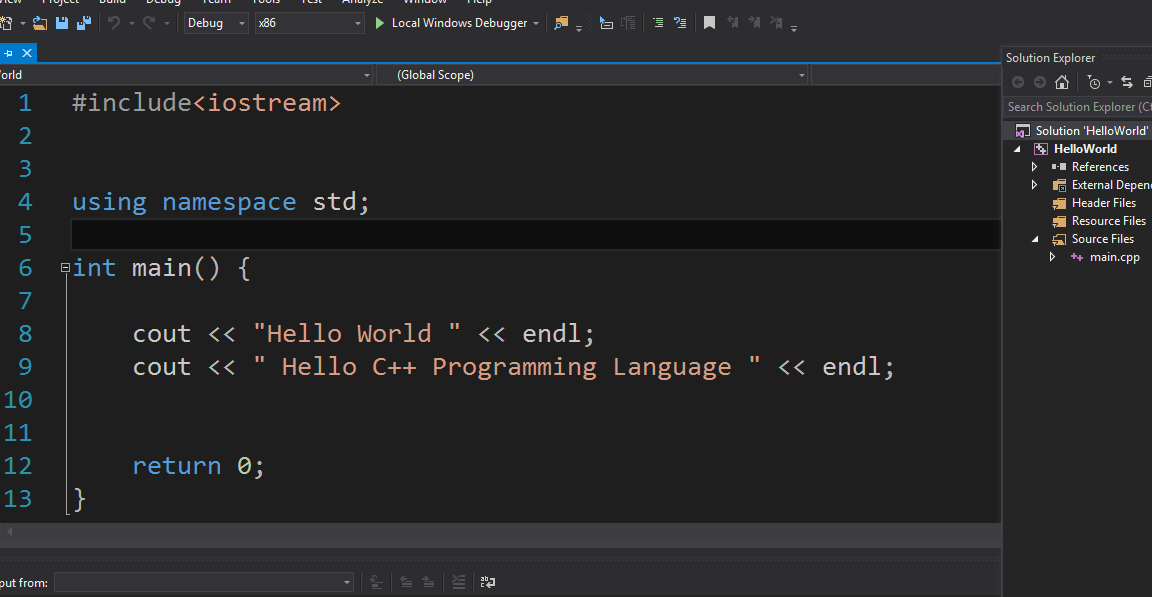Collapse the main function code region
Image resolution: width=1152 pixels, height=597 pixels.
tap(63, 268)
